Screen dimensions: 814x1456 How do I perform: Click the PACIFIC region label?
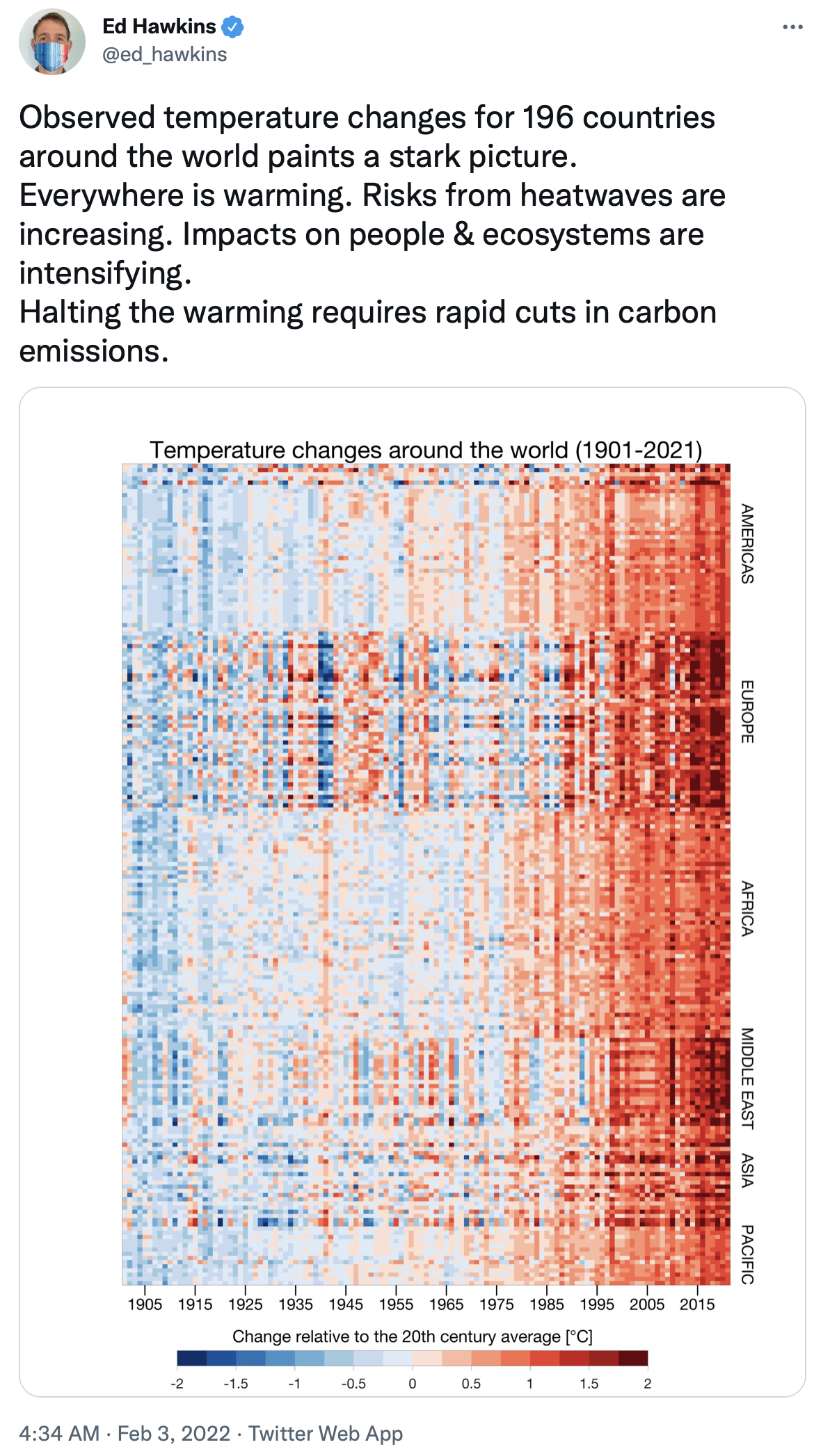tap(747, 1254)
